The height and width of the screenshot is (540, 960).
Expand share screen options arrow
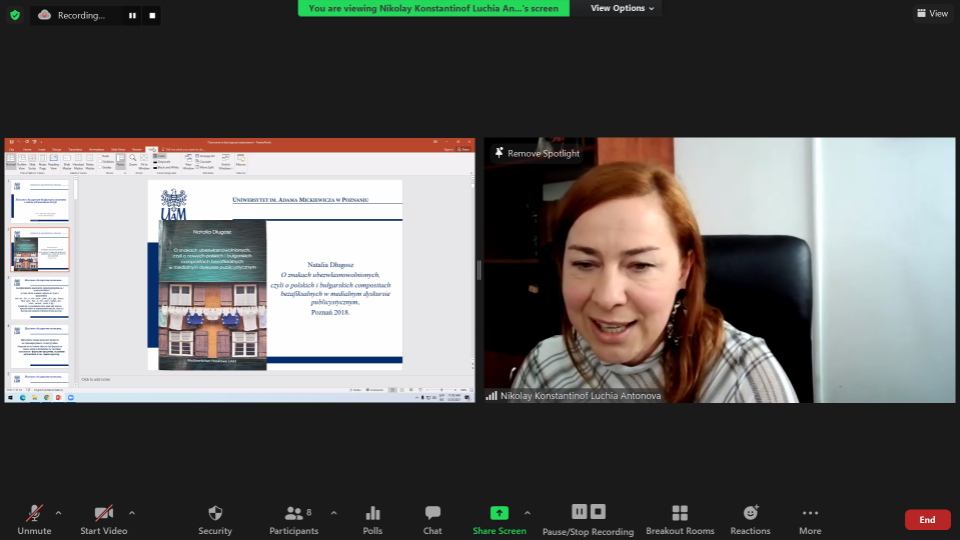[x=527, y=513]
